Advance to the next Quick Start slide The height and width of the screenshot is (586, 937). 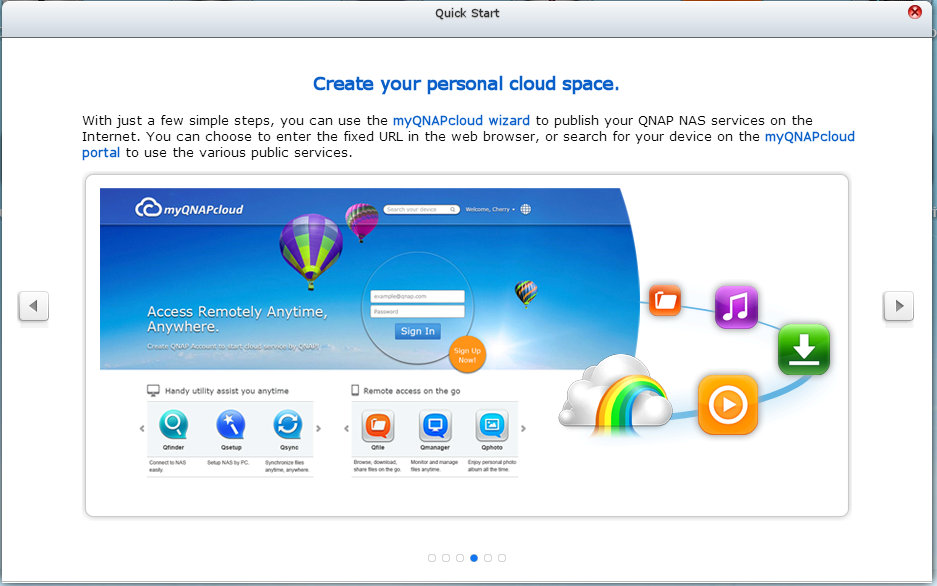(899, 306)
